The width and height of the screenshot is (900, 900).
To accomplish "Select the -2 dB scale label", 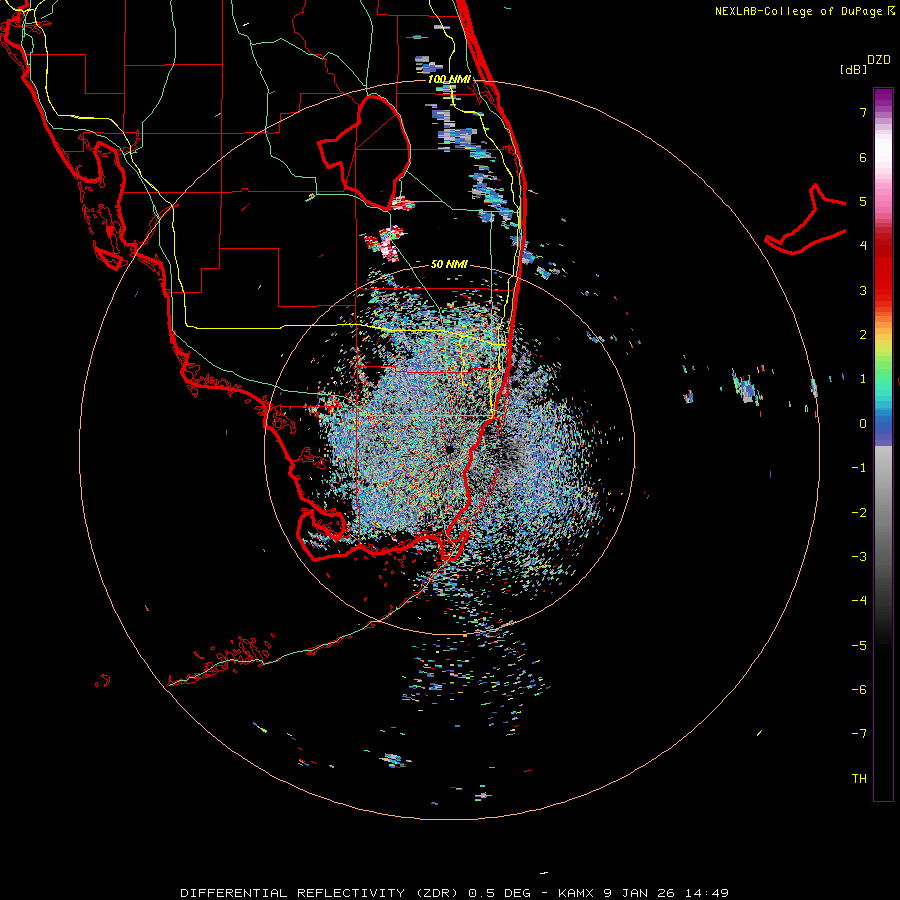I will coord(859,513).
